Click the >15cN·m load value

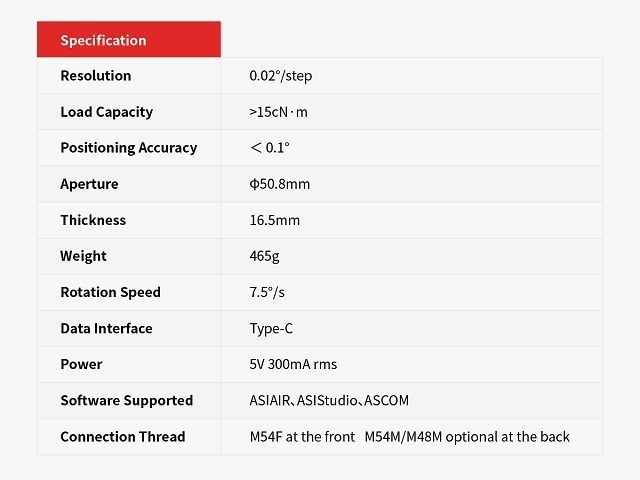[x=279, y=112]
